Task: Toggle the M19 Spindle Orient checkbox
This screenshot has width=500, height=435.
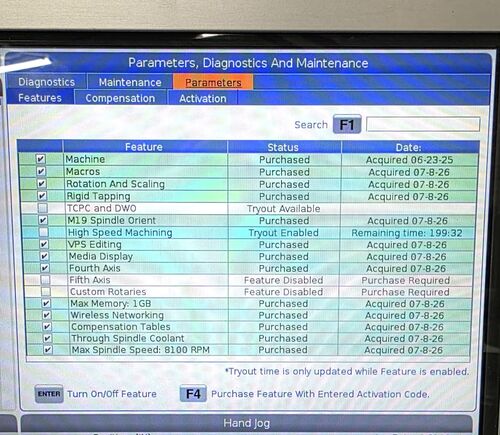Action: click(43, 220)
